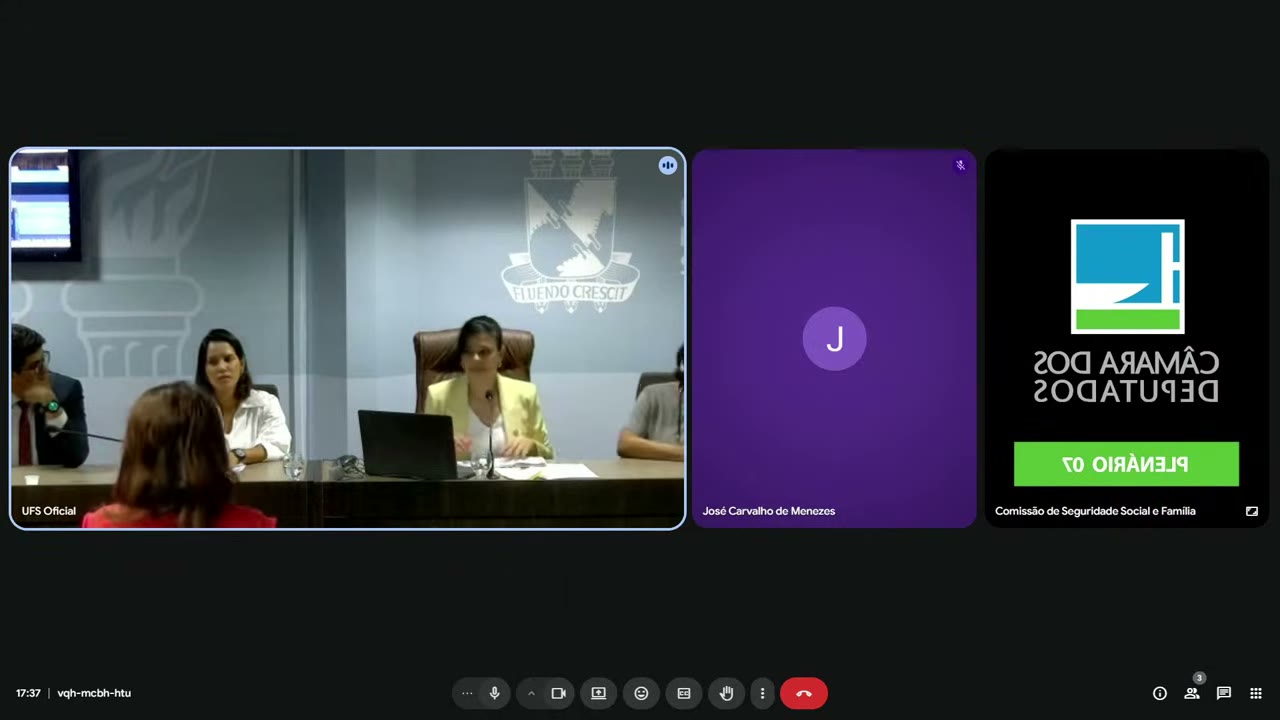The width and height of the screenshot is (1280, 720).
Task: Click the picture-in-picture icon on Comissão tile
Action: pyautogui.click(x=1252, y=511)
